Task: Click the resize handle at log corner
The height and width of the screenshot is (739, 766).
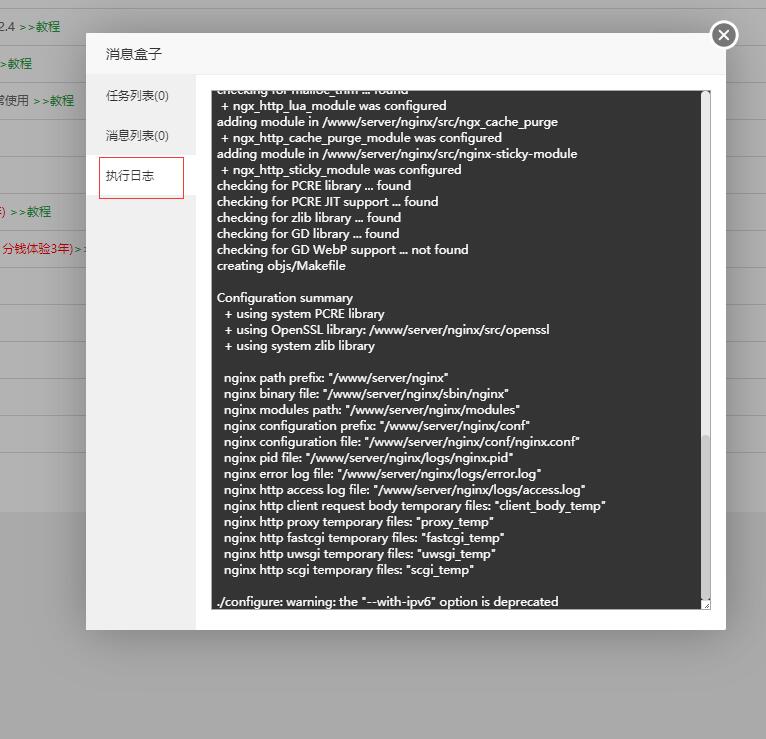Action: coord(706,604)
